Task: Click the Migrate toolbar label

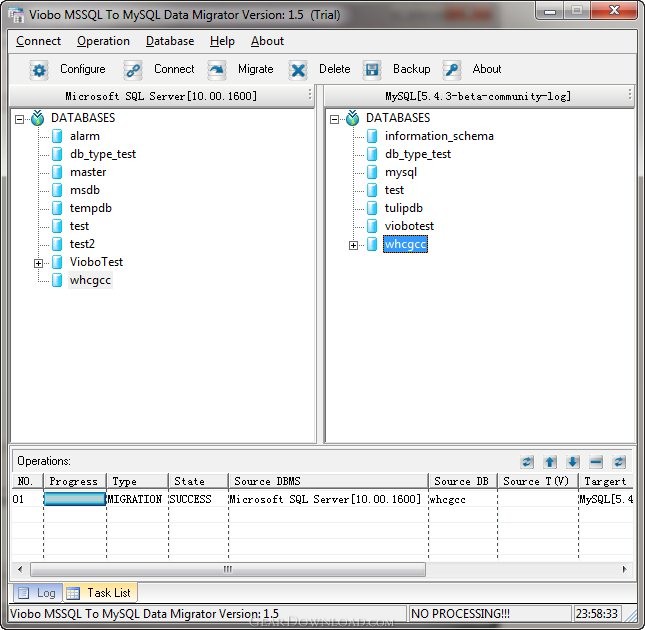Action: [255, 69]
